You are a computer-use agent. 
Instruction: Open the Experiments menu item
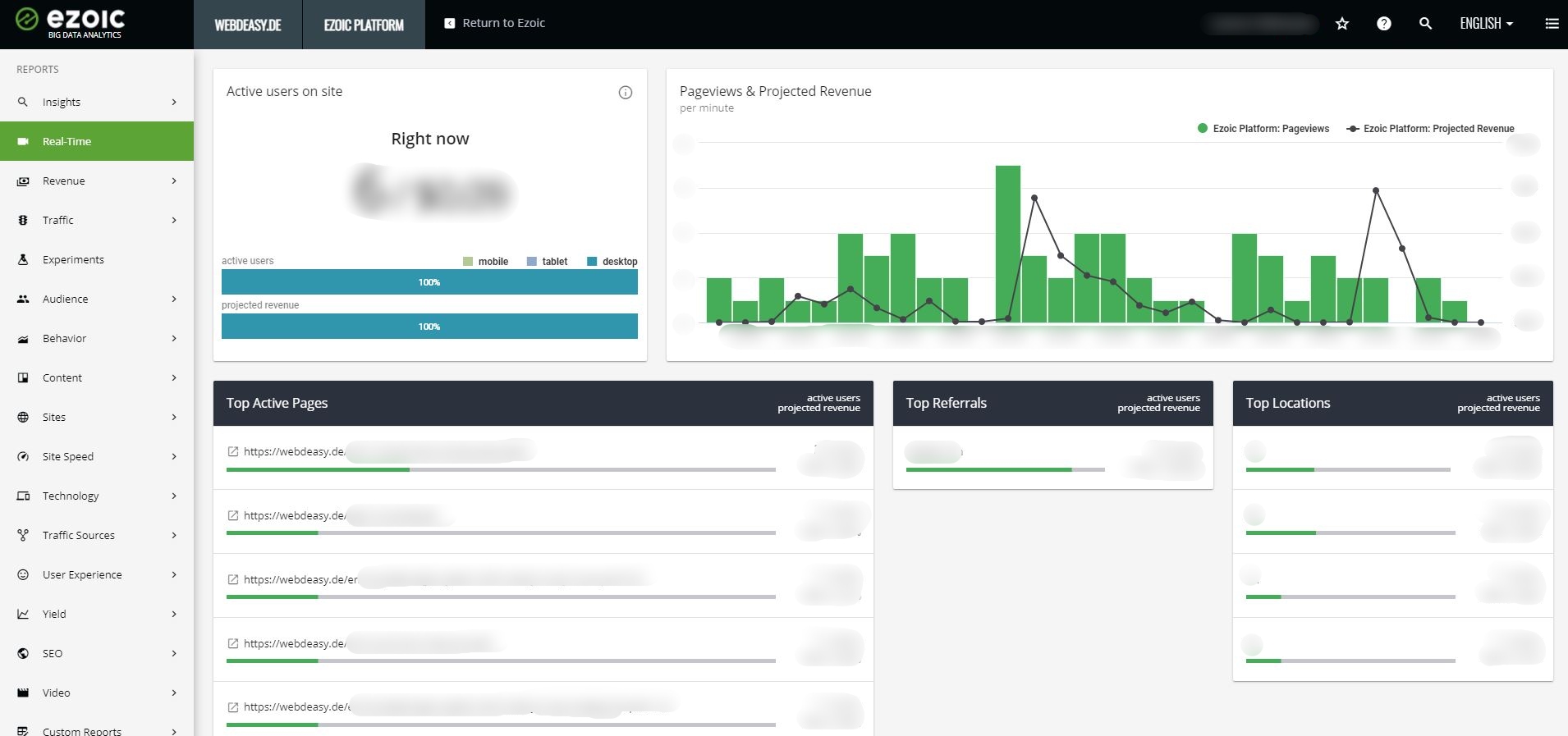click(97, 259)
